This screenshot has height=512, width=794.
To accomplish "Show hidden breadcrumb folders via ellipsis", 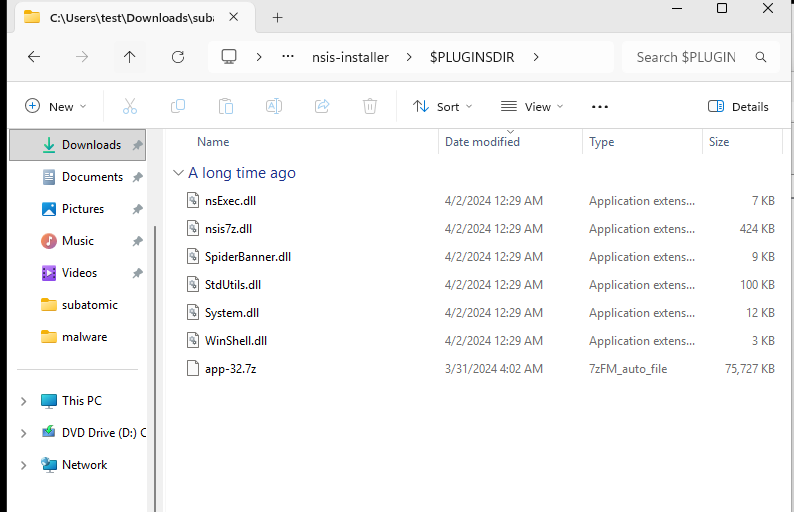I will click(288, 56).
